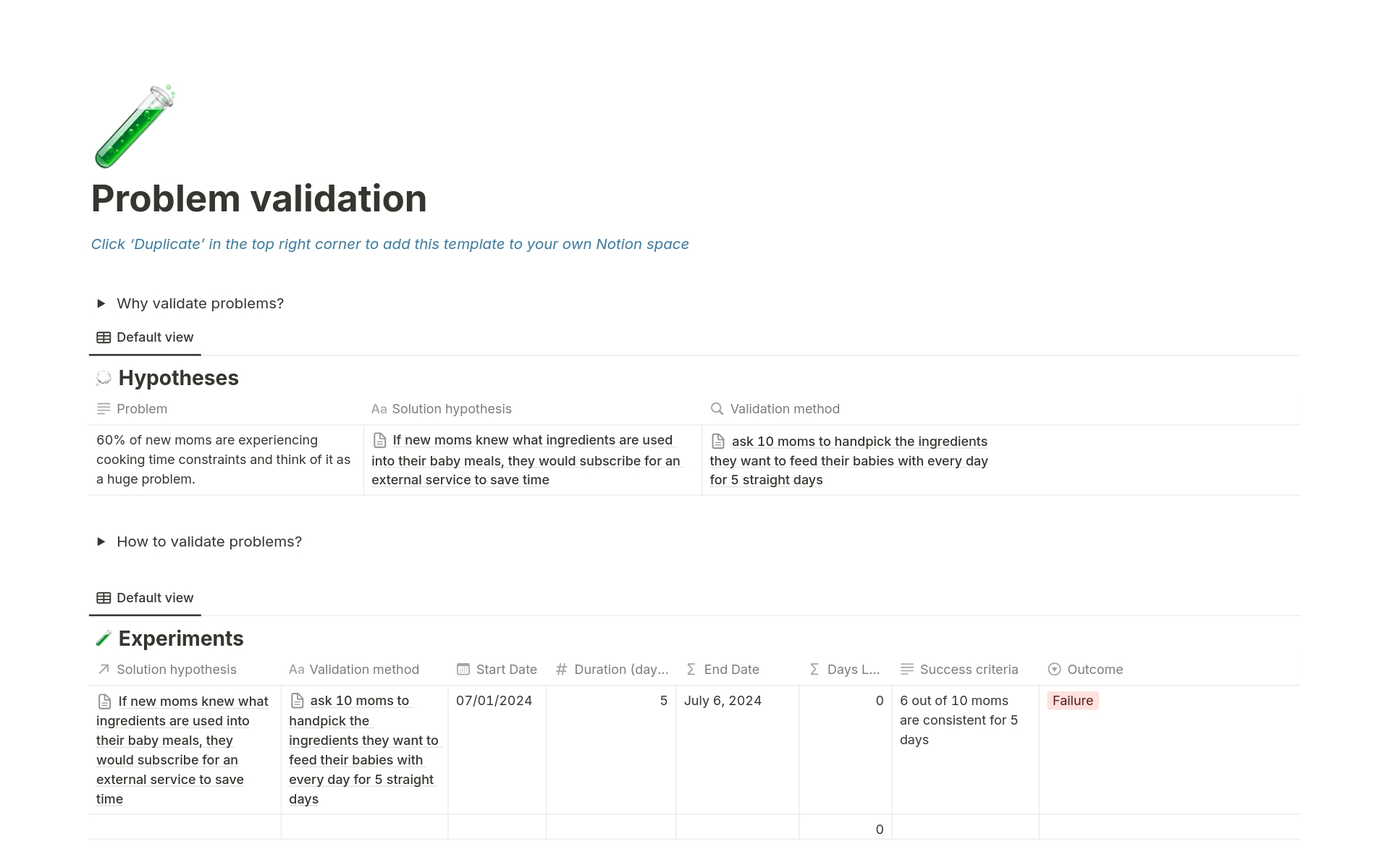Open the 'ask 10 moms' page in Hypotheses
1390x868 pixels.
click(859, 442)
